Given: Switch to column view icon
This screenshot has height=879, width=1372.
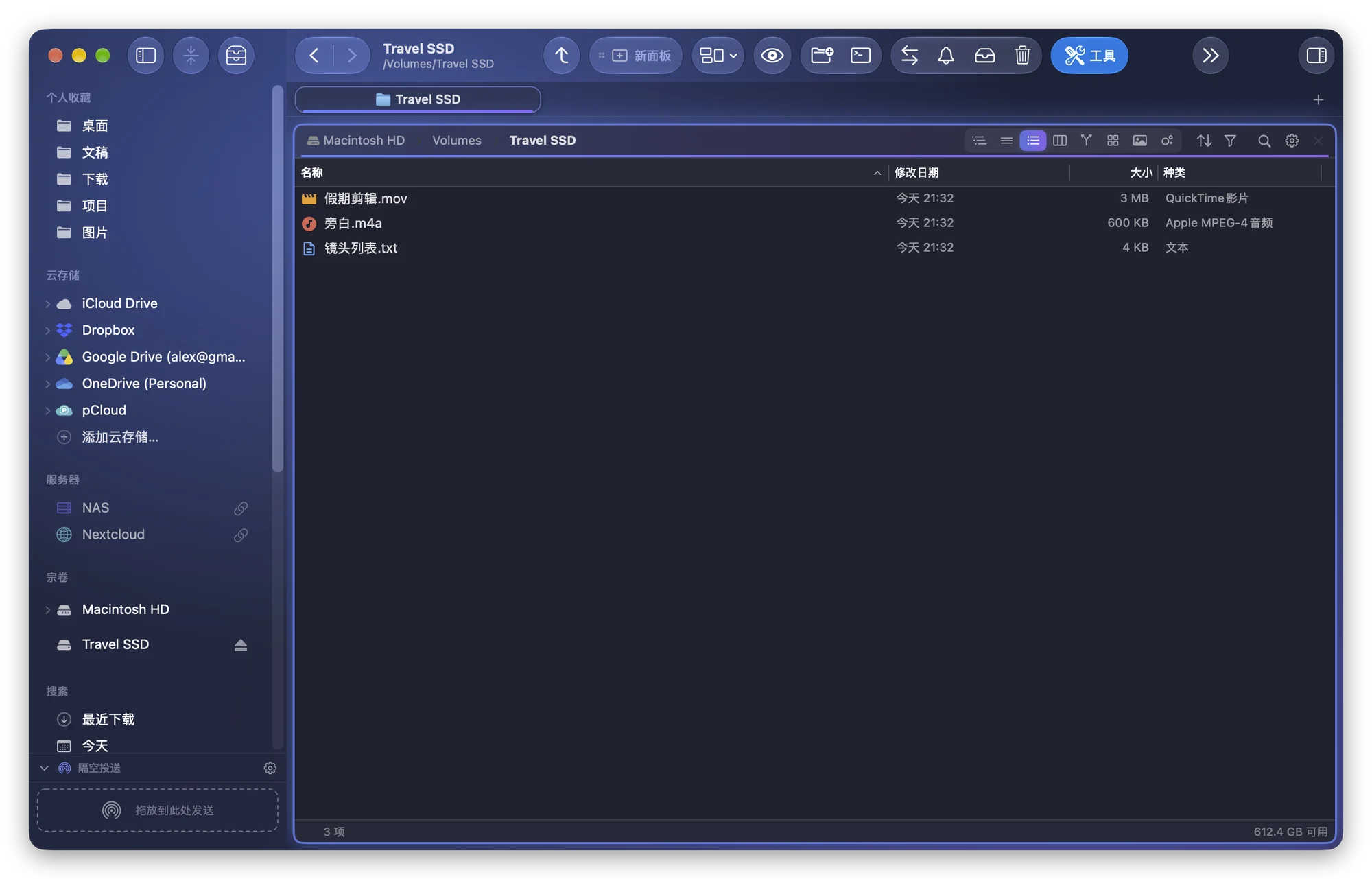Looking at the screenshot, I should click(1059, 141).
